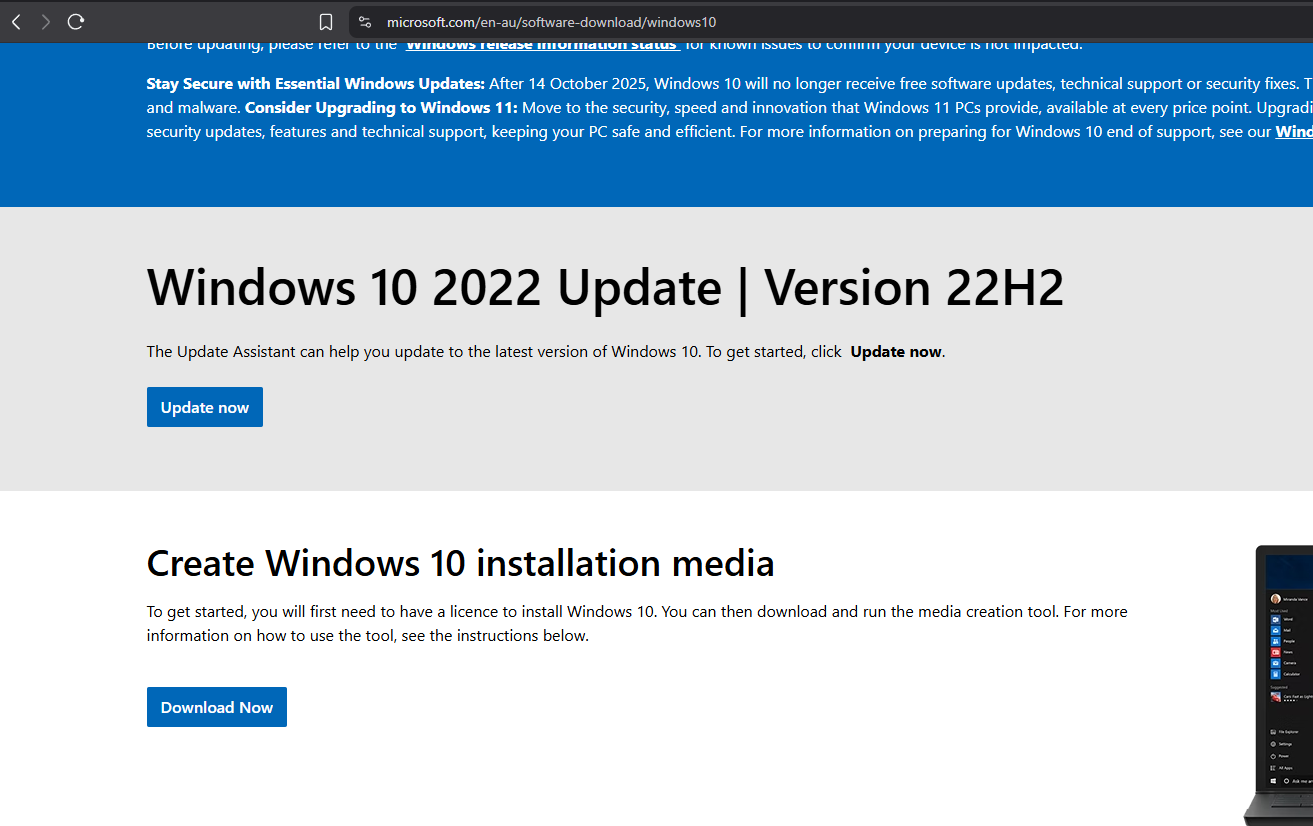Click the browser back arrow
Screen dimensions: 1313x826
(x=17, y=22)
